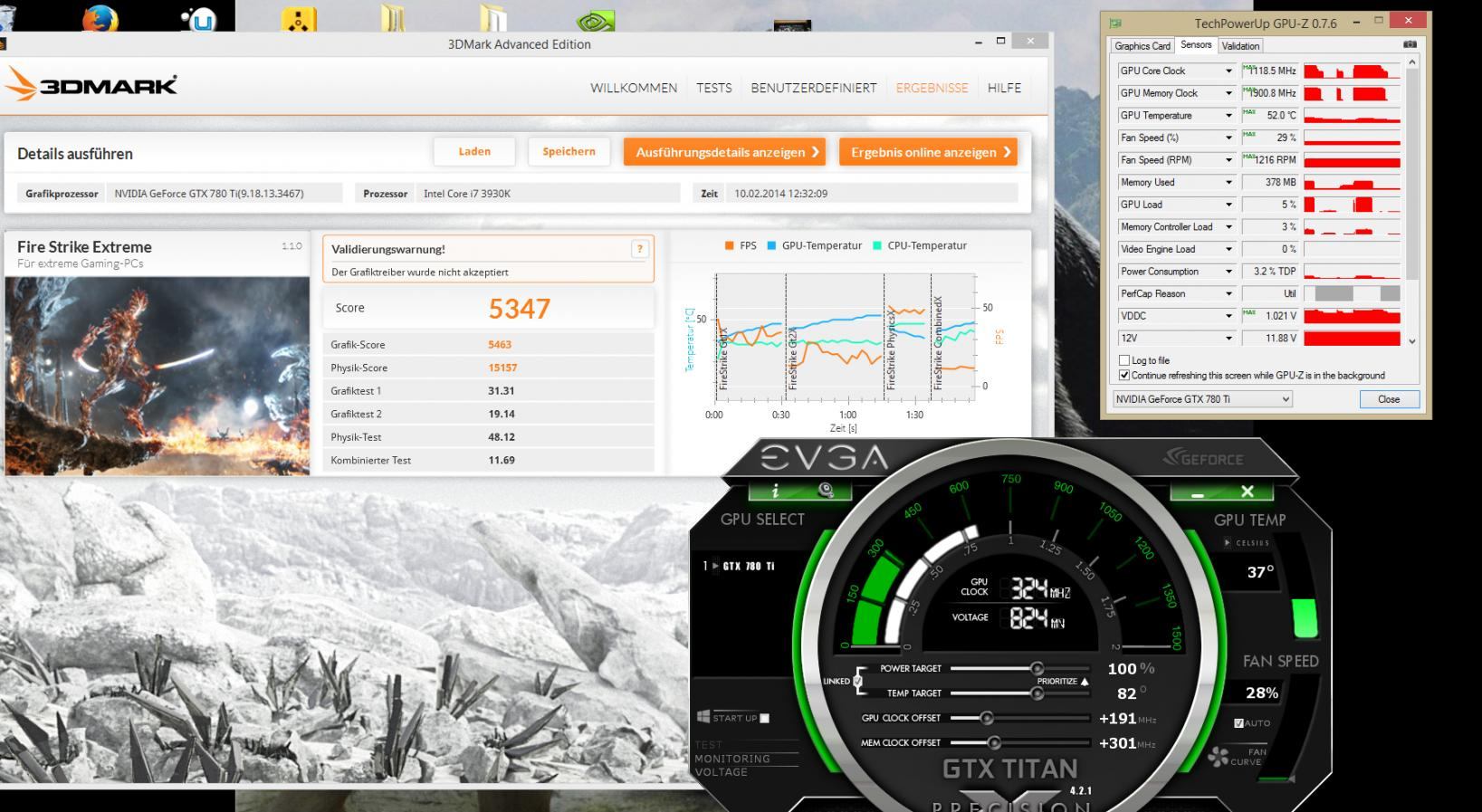This screenshot has width=1482, height=812.
Task: Open the BENUTZERDEFINIERT menu in 3DMark
Action: [813, 88]
